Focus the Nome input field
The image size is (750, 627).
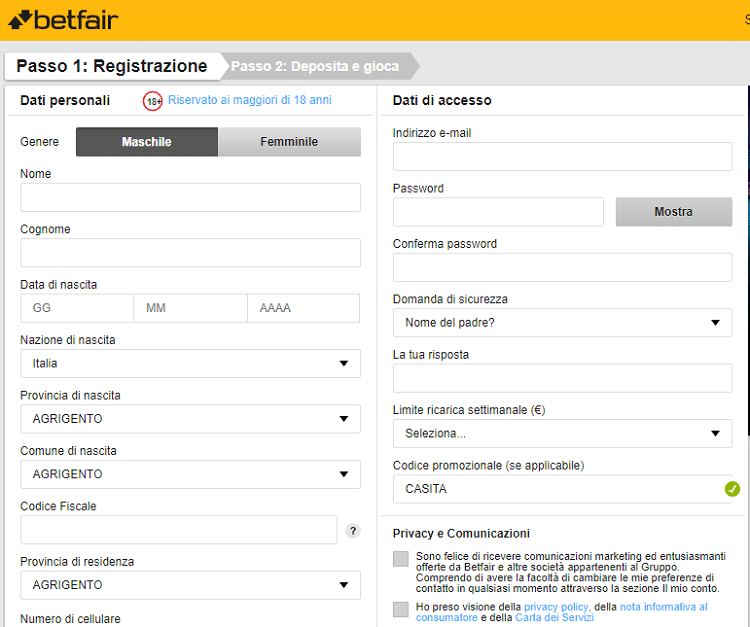pyautogui.click(x=190, y=198)
